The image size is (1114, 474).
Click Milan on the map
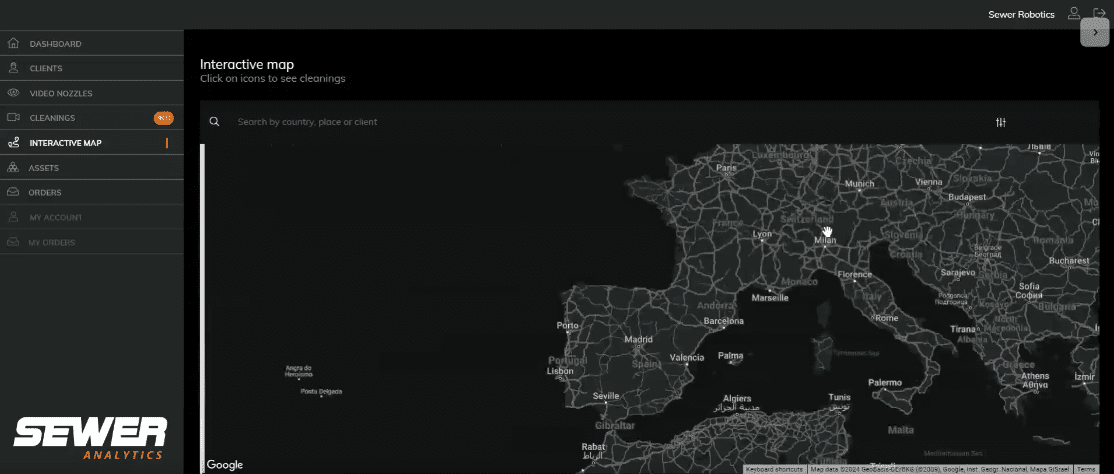click(x=824, y=240)
